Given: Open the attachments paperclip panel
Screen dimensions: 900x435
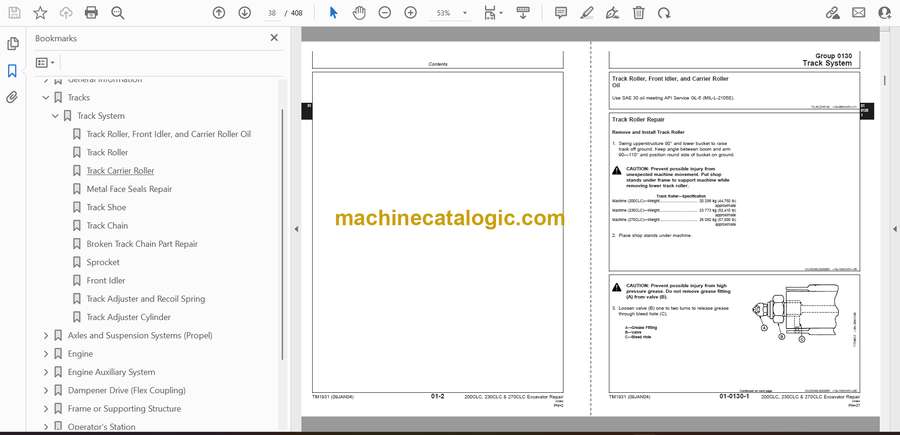Looking at the screenshot, I should pos(12,97).
